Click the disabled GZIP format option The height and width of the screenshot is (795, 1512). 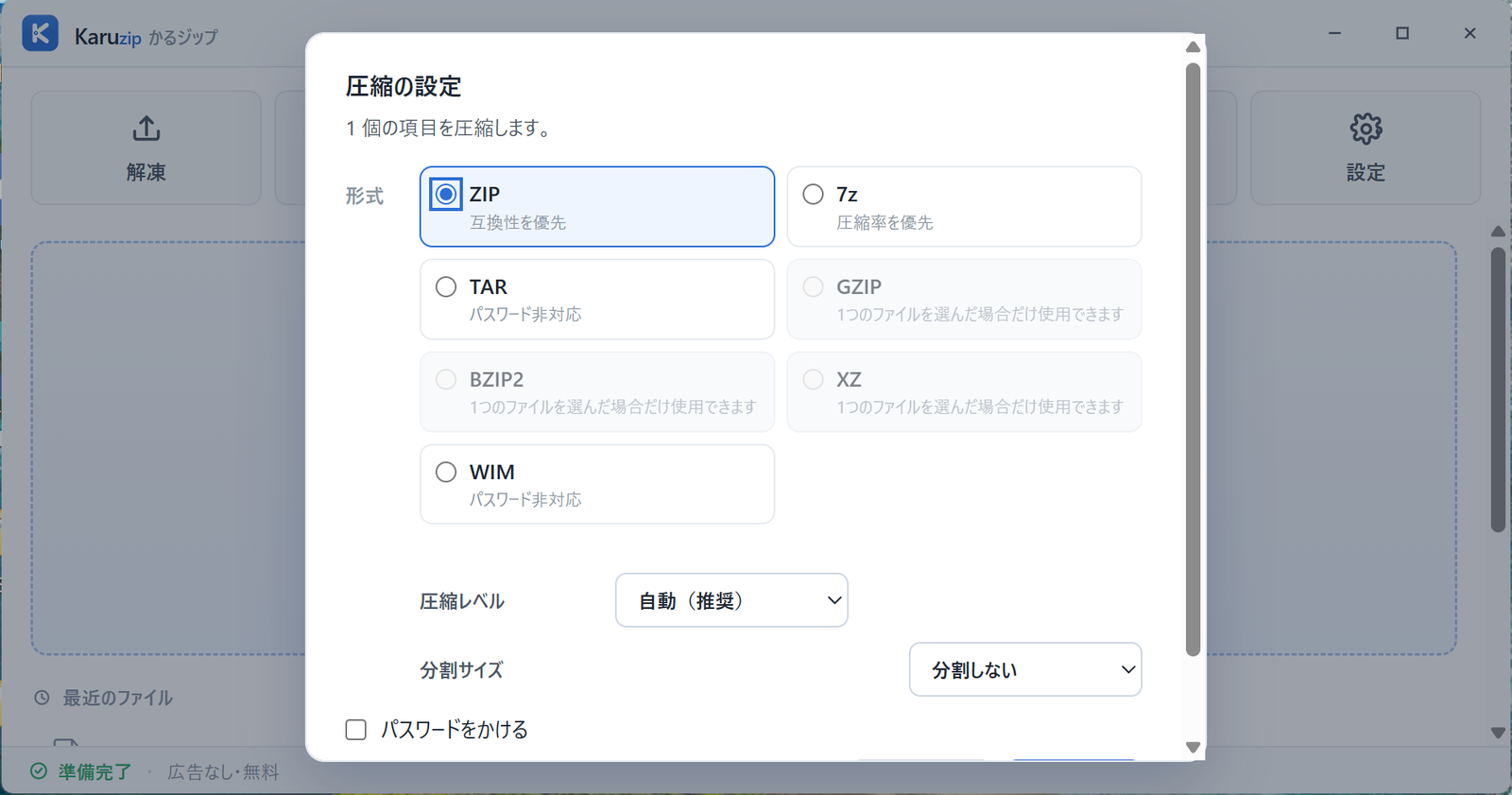(x=964, y=300)
